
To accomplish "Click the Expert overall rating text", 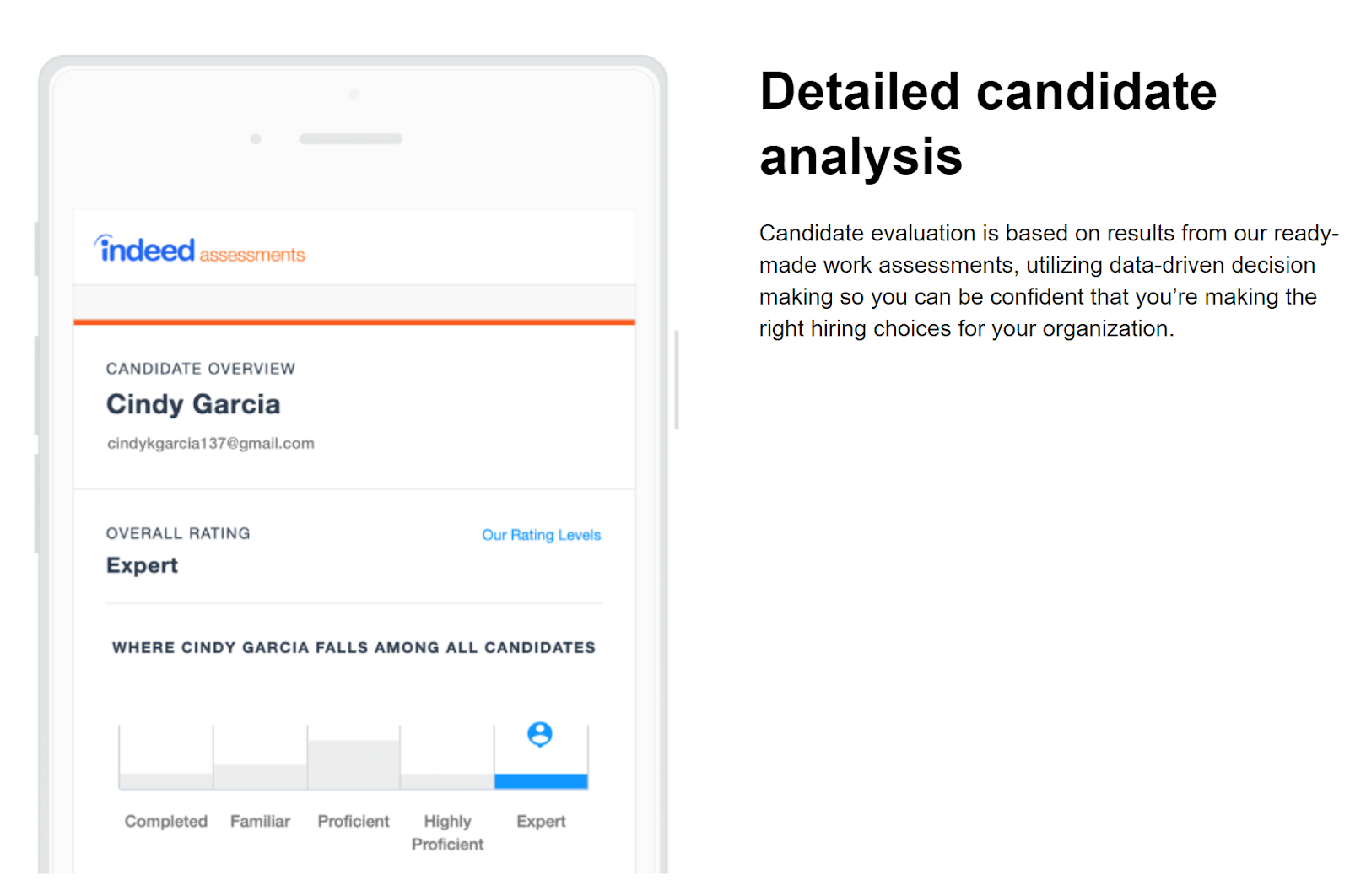I will 142,565.
